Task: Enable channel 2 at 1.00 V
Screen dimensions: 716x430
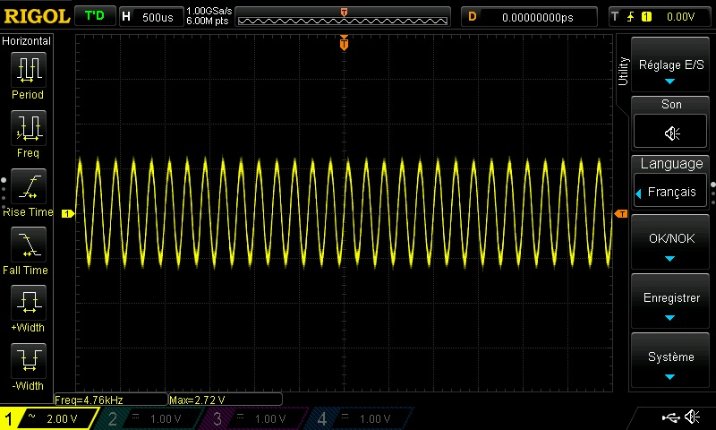Action: (x=148, y=419)
